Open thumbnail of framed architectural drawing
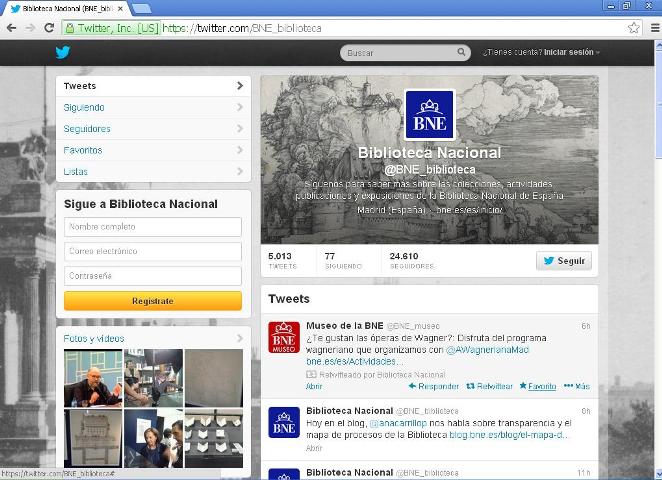Viewport: 662px width, 480px height. pyautogui.click(x=93, y=438)
